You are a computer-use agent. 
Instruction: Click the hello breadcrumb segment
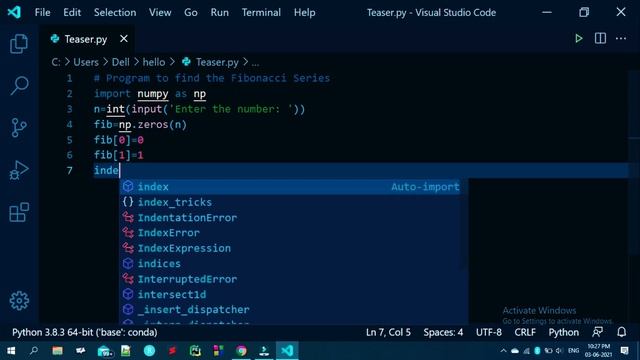coord(154,62)
